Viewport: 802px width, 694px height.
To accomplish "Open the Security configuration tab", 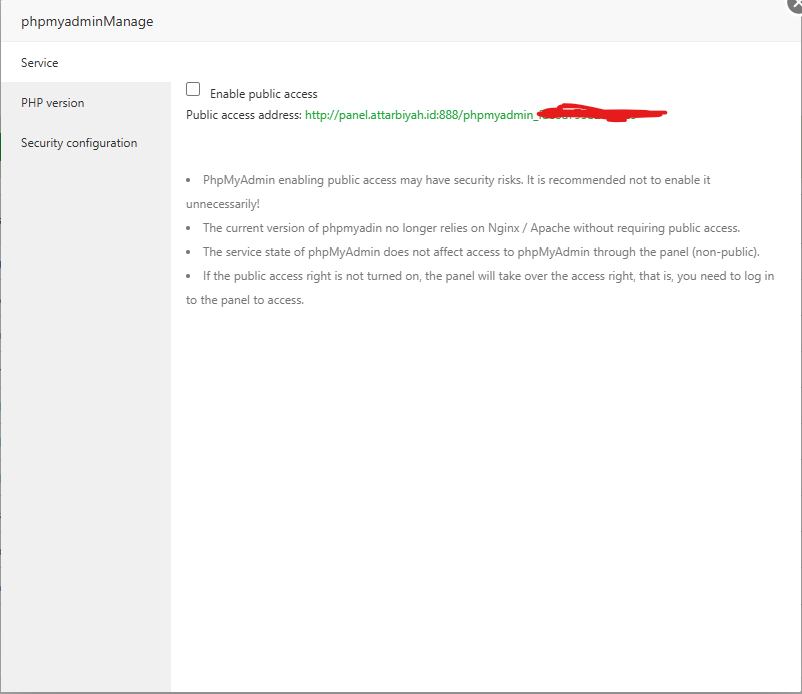I will pyautogui.click(x=86, y=143).
